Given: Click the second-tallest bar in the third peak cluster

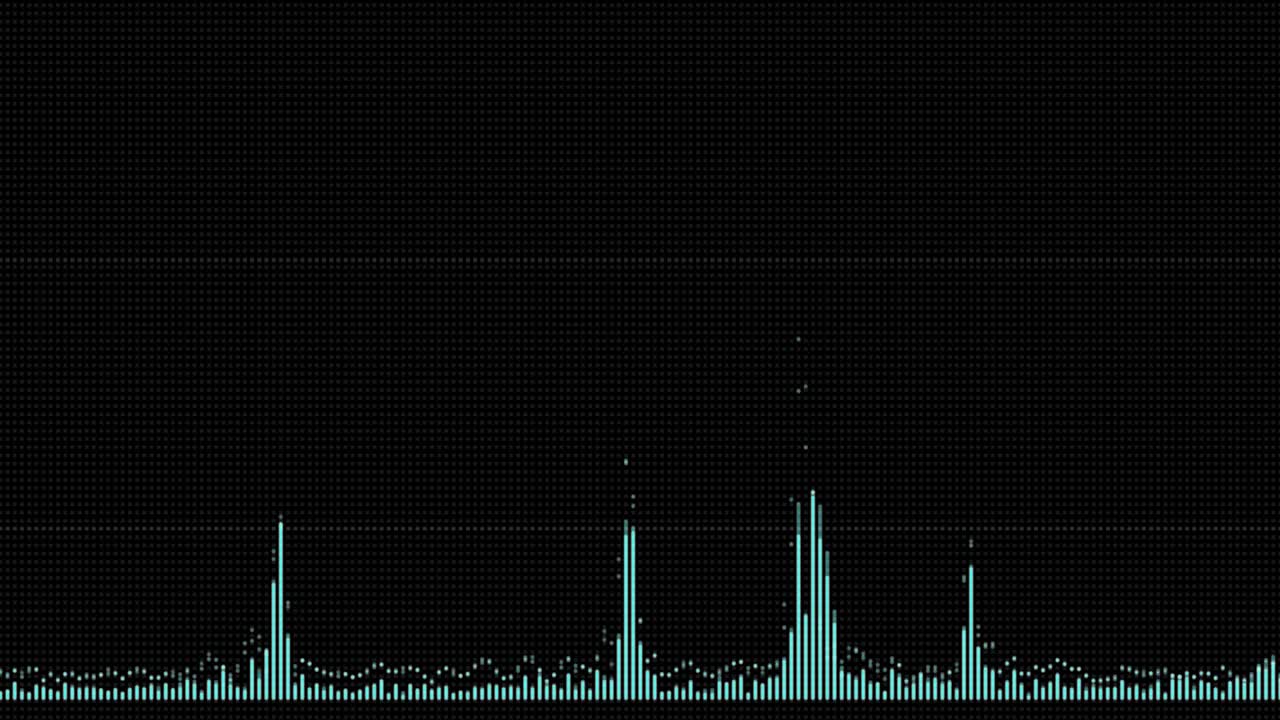Looking at the screenshot, I should (x=798, y=600).
